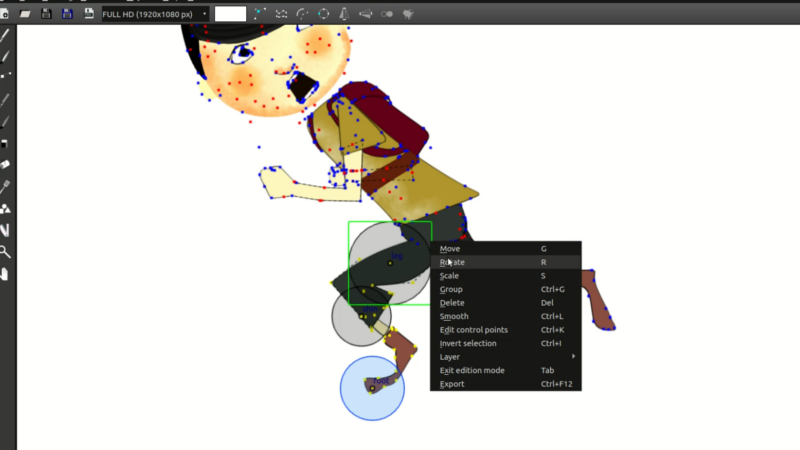Choose Delete in the context menu
800x450 pixels.
coord(506,303)
